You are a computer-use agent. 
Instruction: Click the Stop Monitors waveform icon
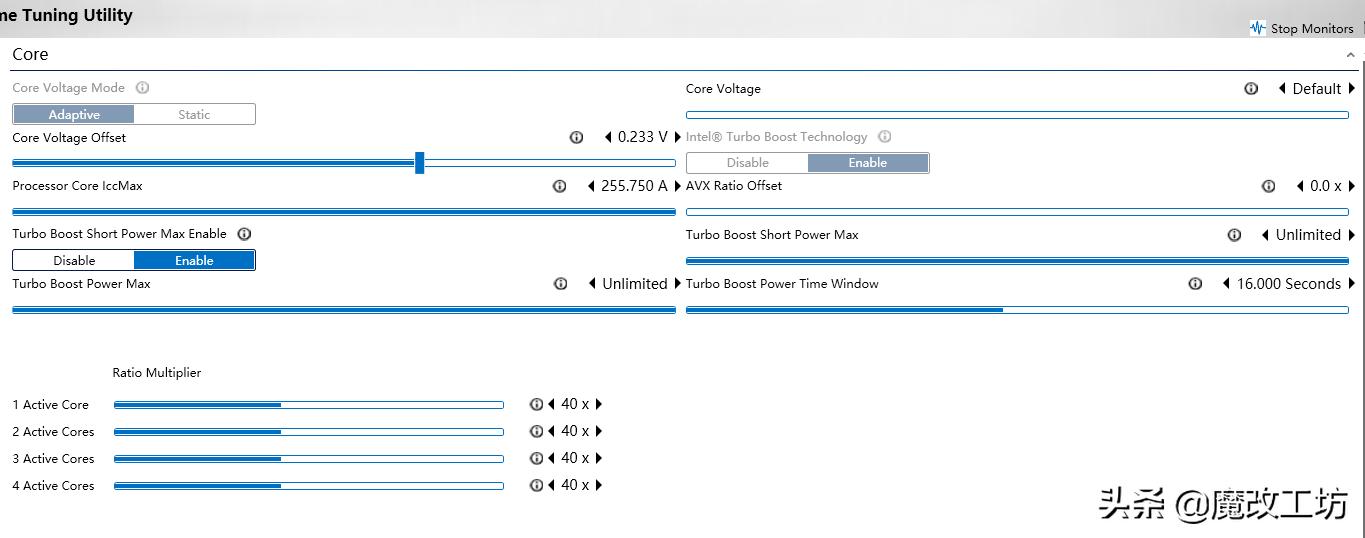(1257, 28)
